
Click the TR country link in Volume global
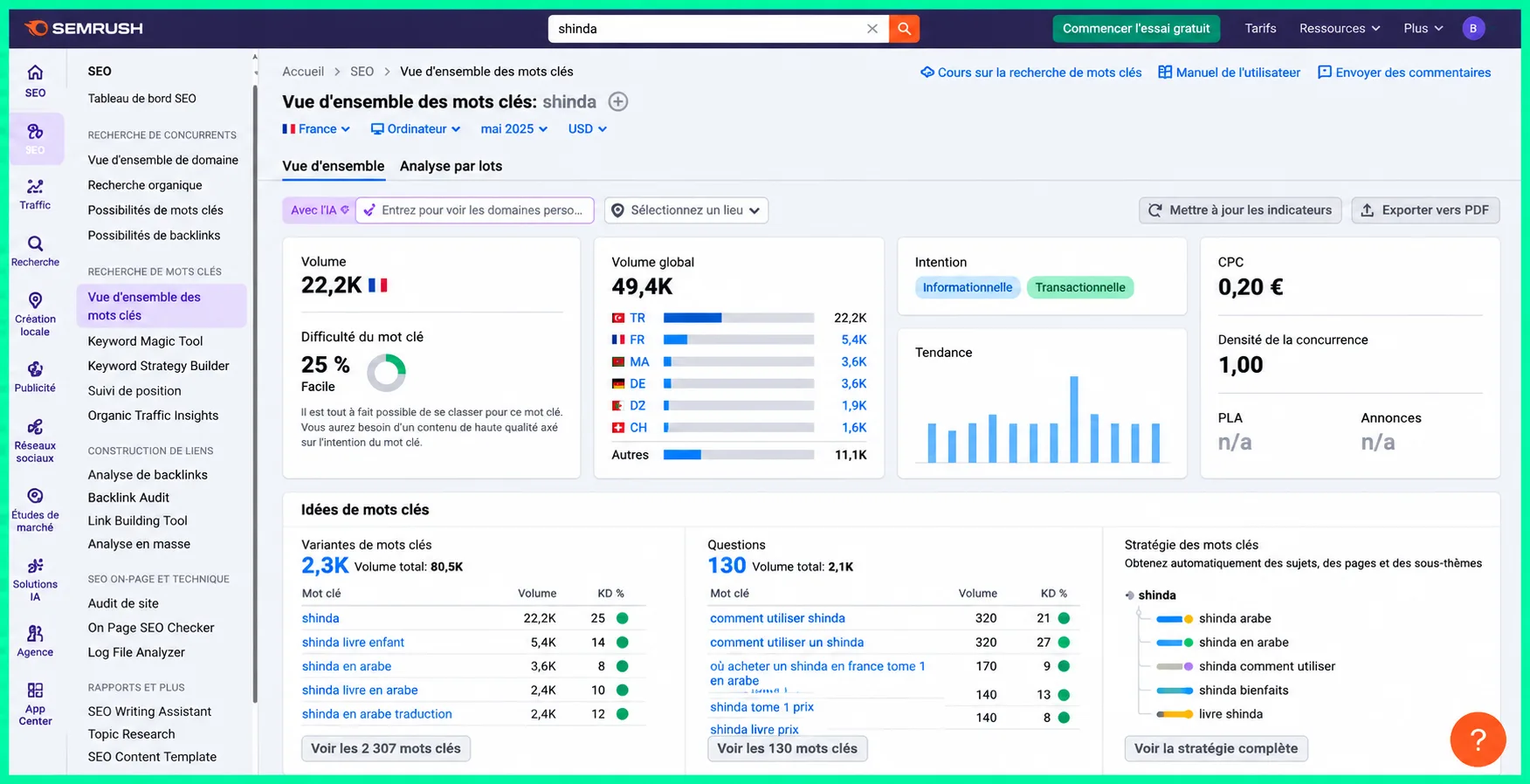pyautogui.click(x=637, y=318)
